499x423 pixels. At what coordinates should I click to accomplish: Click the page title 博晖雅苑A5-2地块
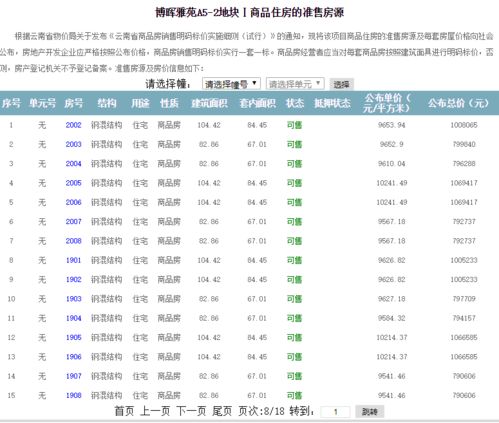(198, 13)
